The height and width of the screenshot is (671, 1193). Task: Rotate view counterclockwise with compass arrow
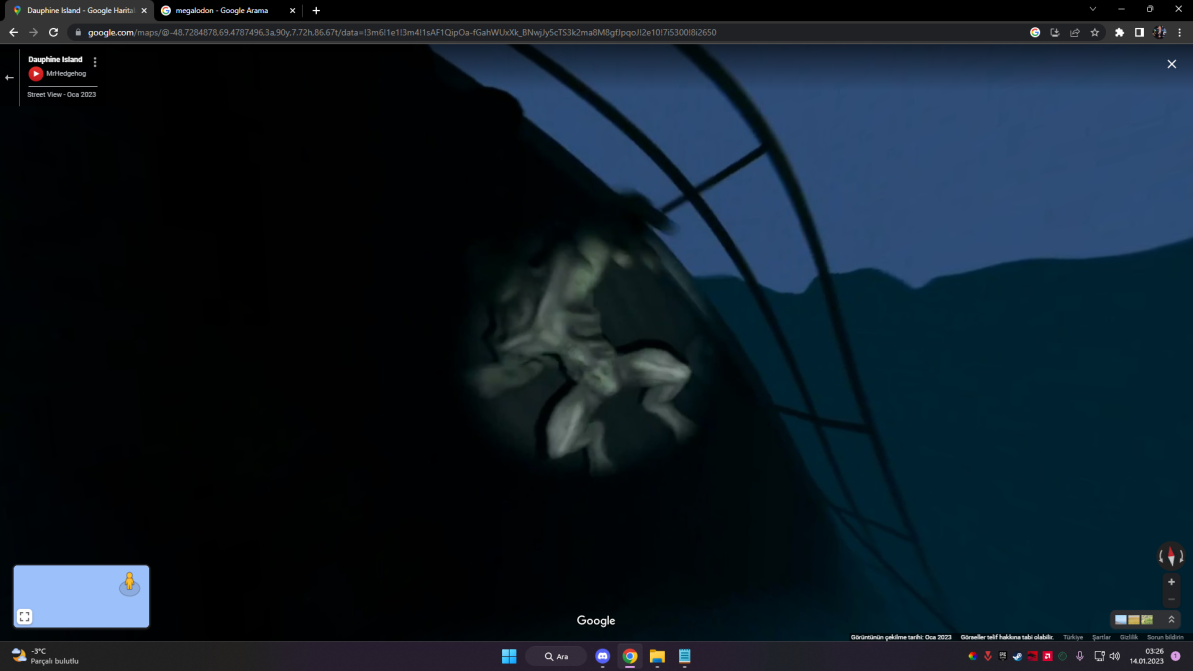pyautogui.click(x=1162, y=557)
